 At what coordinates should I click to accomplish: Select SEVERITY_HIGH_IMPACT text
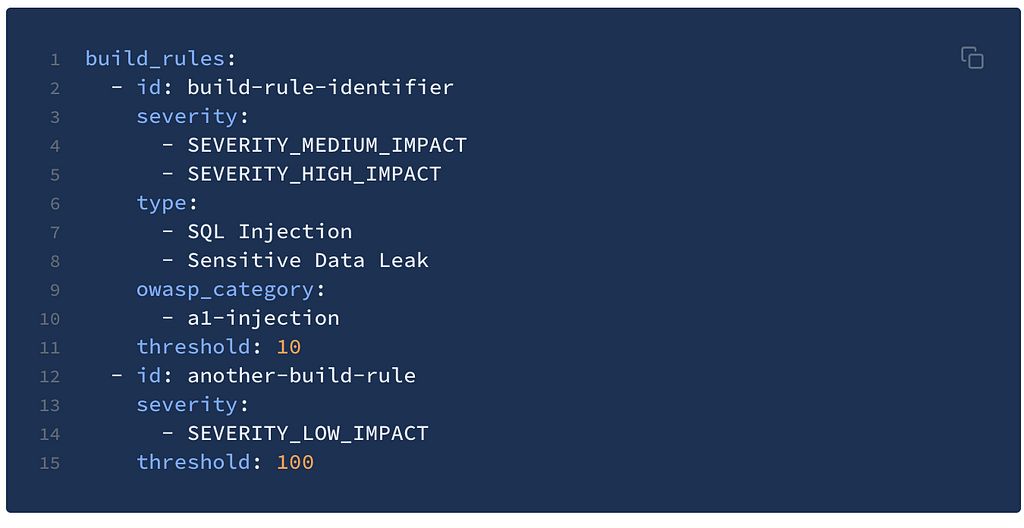(314, 174)
